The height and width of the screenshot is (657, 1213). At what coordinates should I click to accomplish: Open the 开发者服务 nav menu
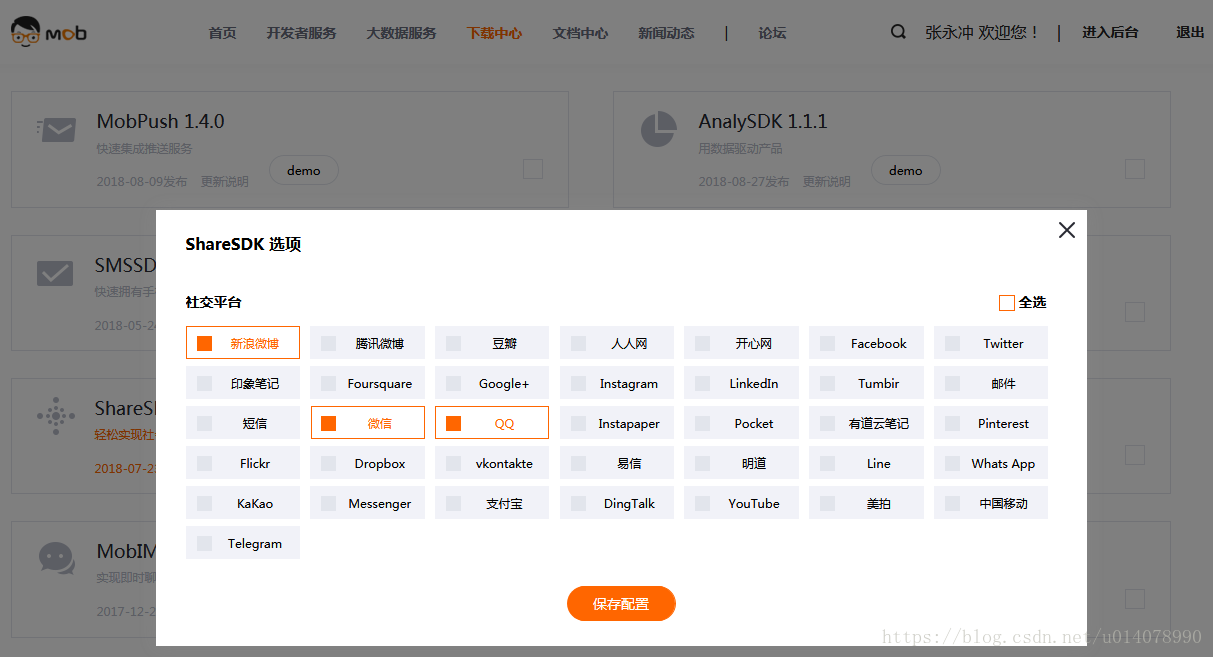(301, 33)
